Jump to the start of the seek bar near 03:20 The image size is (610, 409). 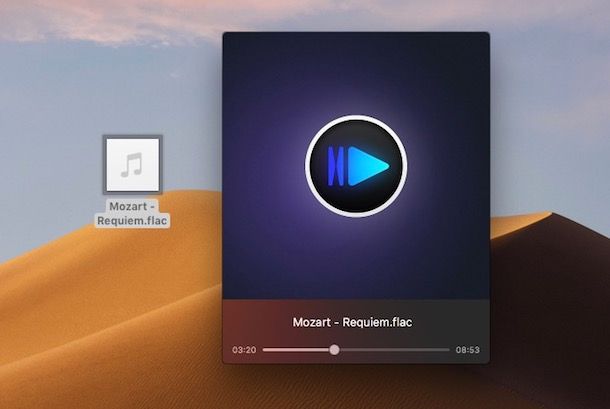[265, 350]
